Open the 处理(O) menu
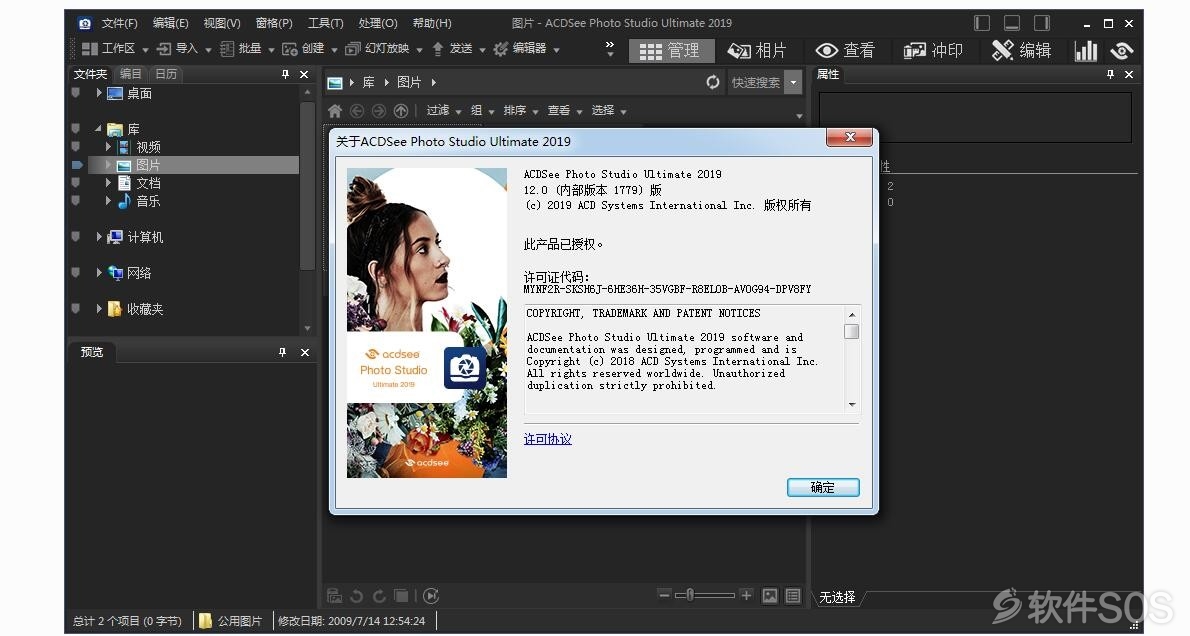The width and height of the screenshot is (1190, 636). pos(377,24)
